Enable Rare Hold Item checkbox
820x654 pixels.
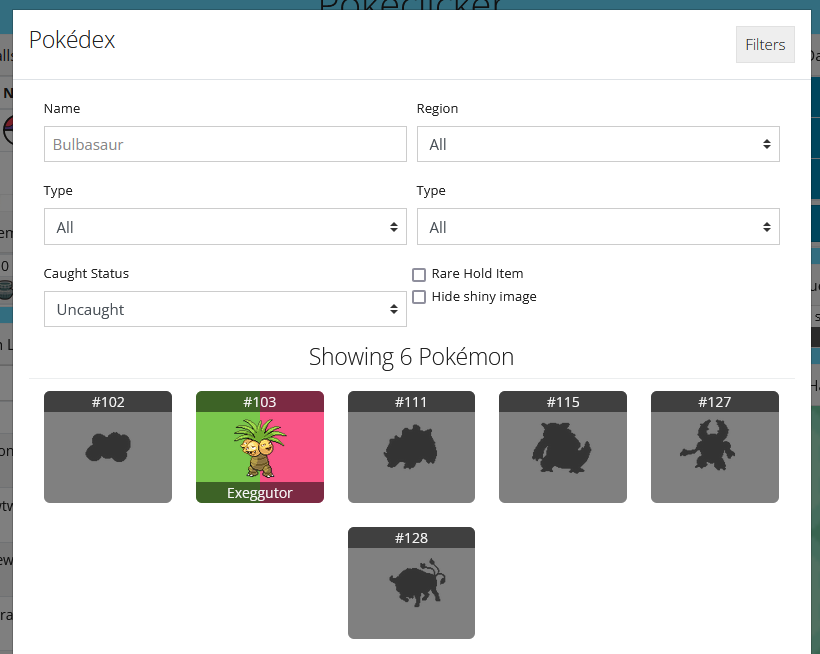pos(419,274)
